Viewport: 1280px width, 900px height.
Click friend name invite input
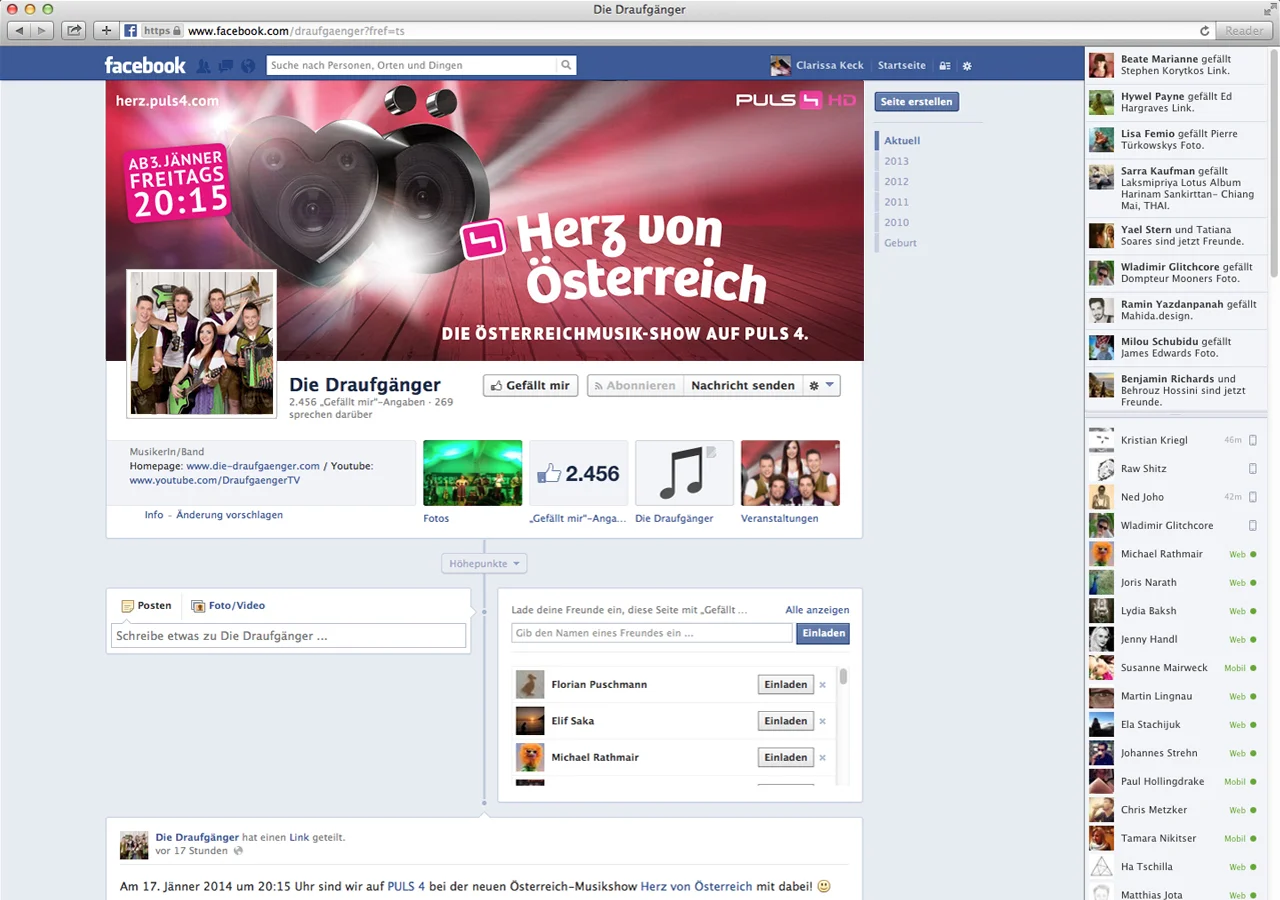coord(651,633)
